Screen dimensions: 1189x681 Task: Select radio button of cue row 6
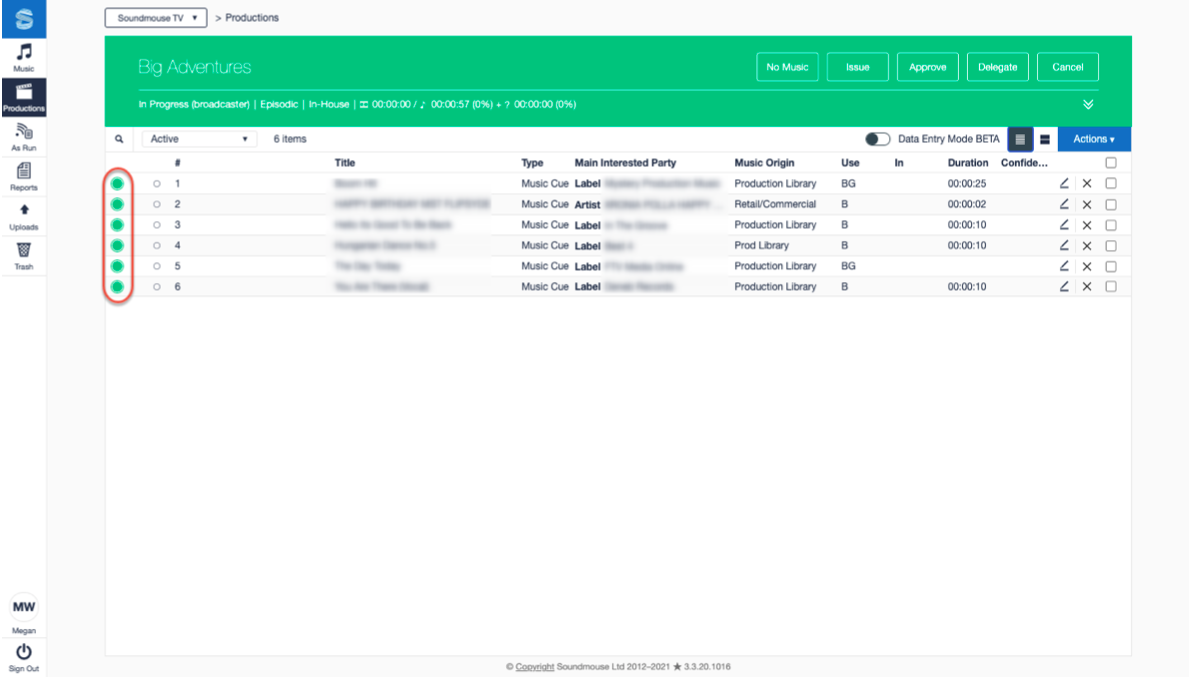pyautogui.click(x=157, y=287)
